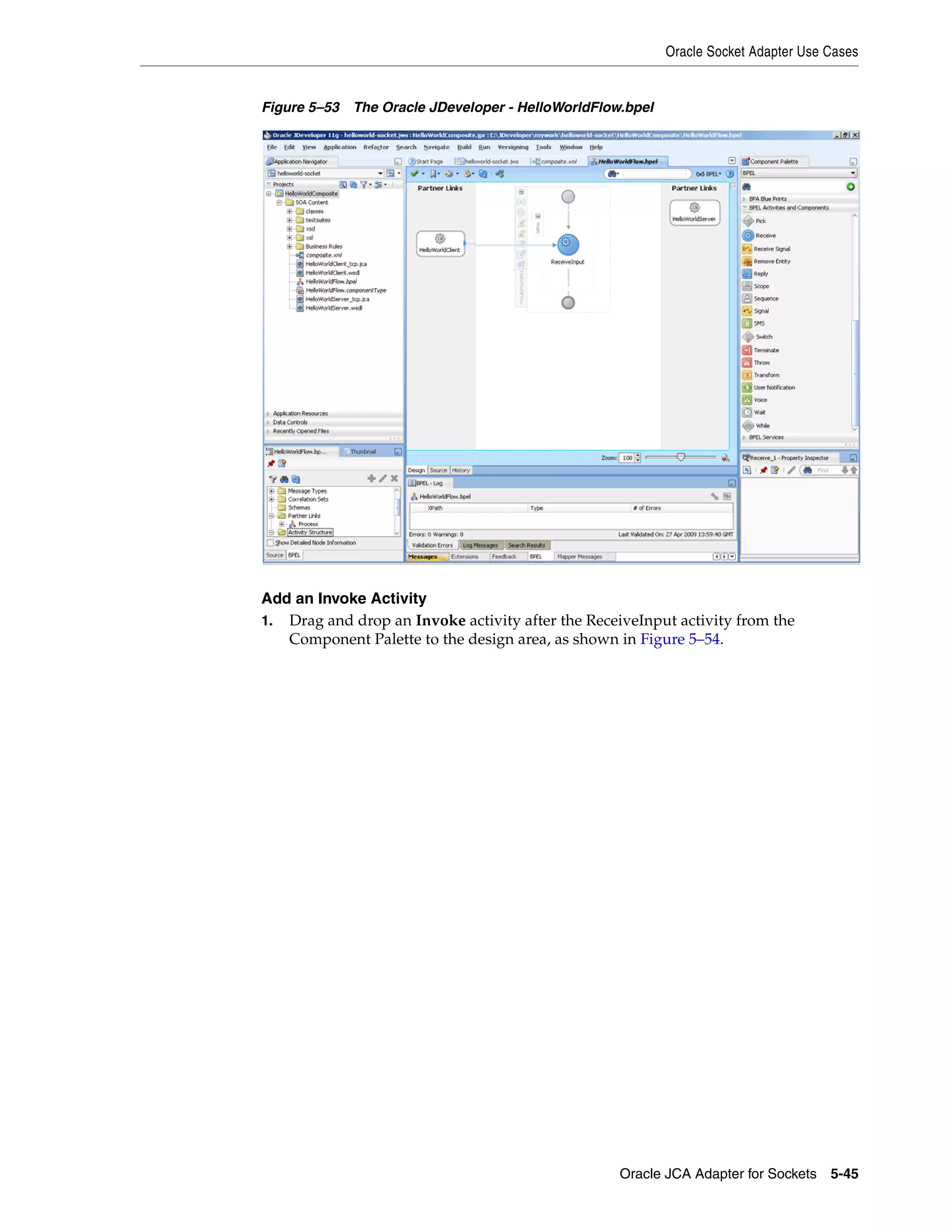The height and width of the screenshot is (1232, 952).
Task: Select the Voice activity icon
Action: click(x=747, y=400)
